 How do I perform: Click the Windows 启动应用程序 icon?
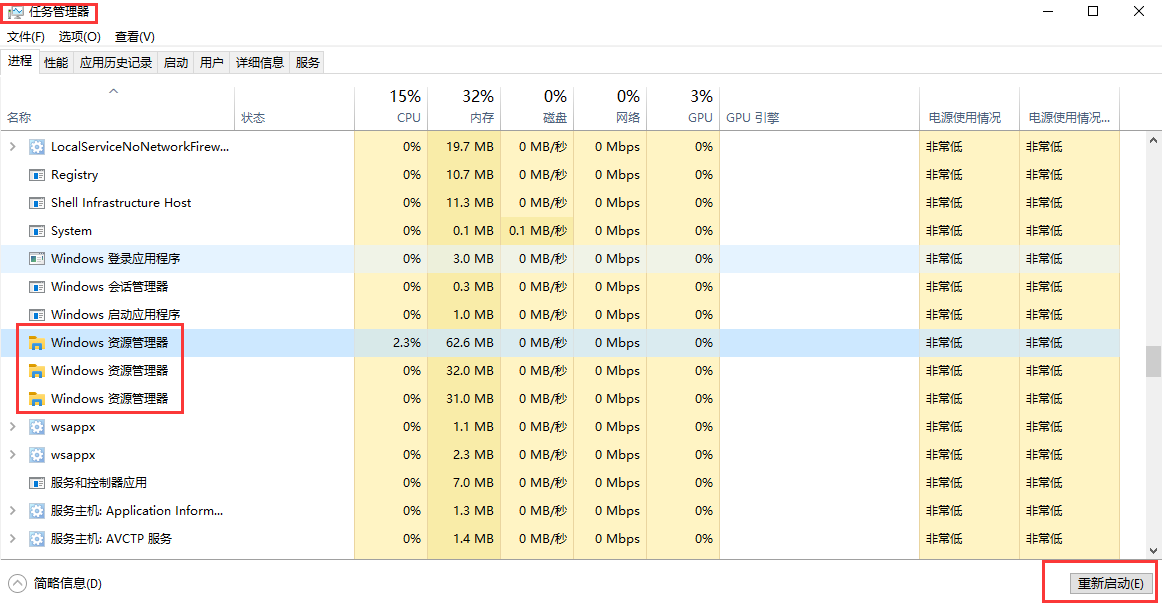click(x=36, y=315)
